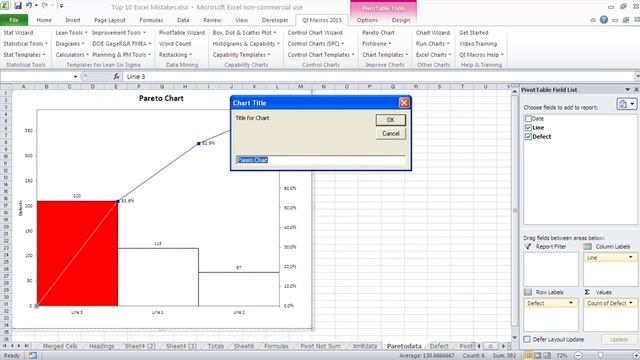The width and height of the screenshot is (640, 360).
Task: Click the formula bar showing Line 3
Action: [378, 76]
